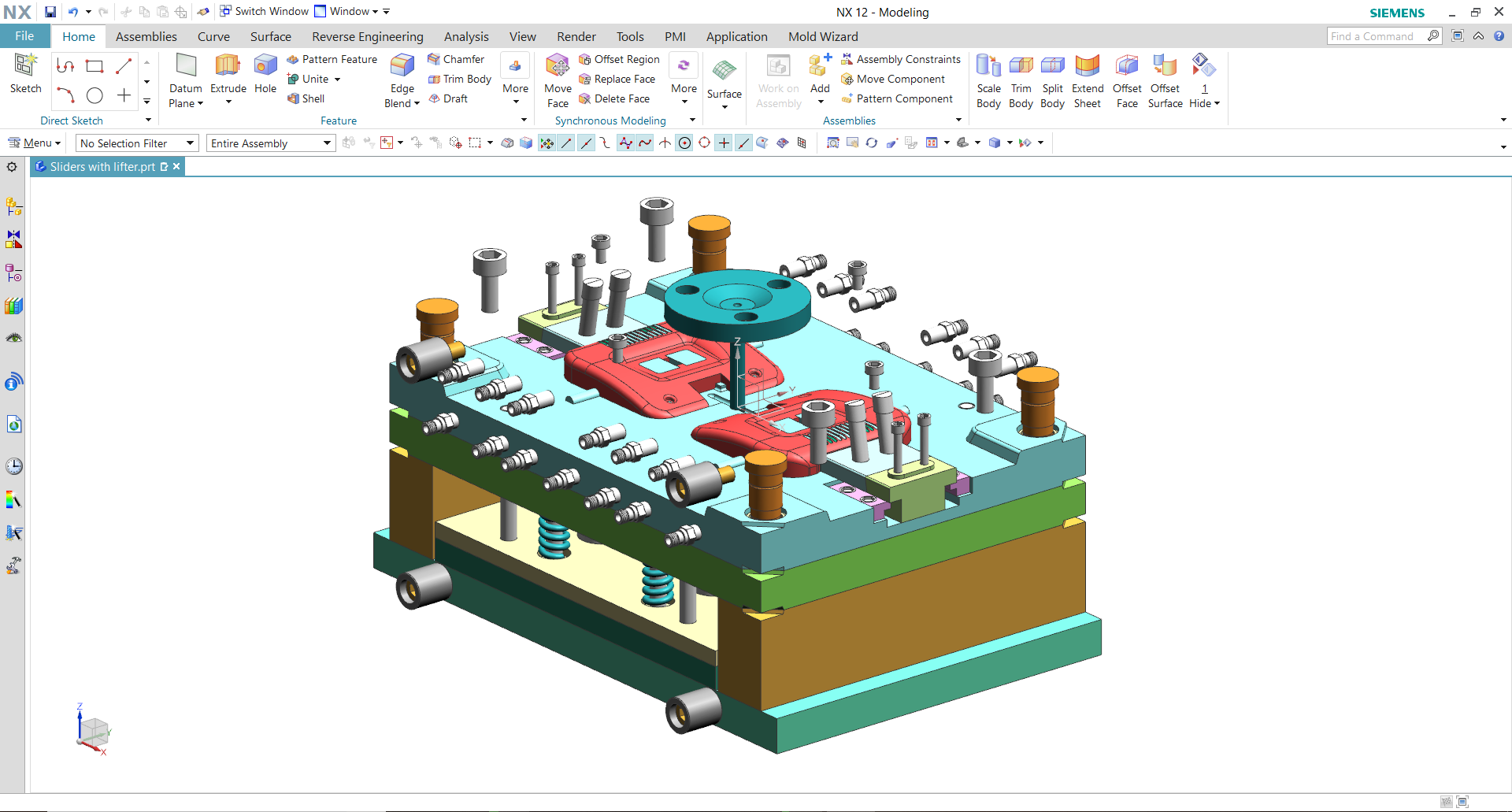Image resolution: width=1512 pixels, height=812 pixels.
Task: Click the Offset Surface tool
Action: tap(1165, 80)
